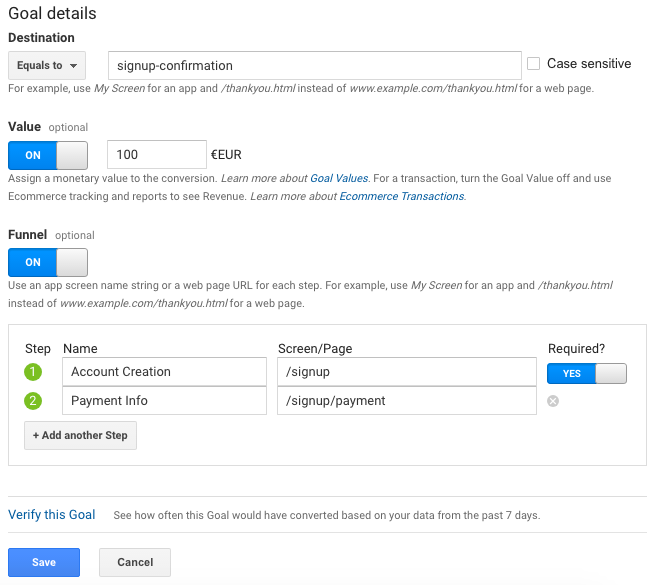Select the Payment Info name field
This screenshot has width=663, height=585.
164,401
